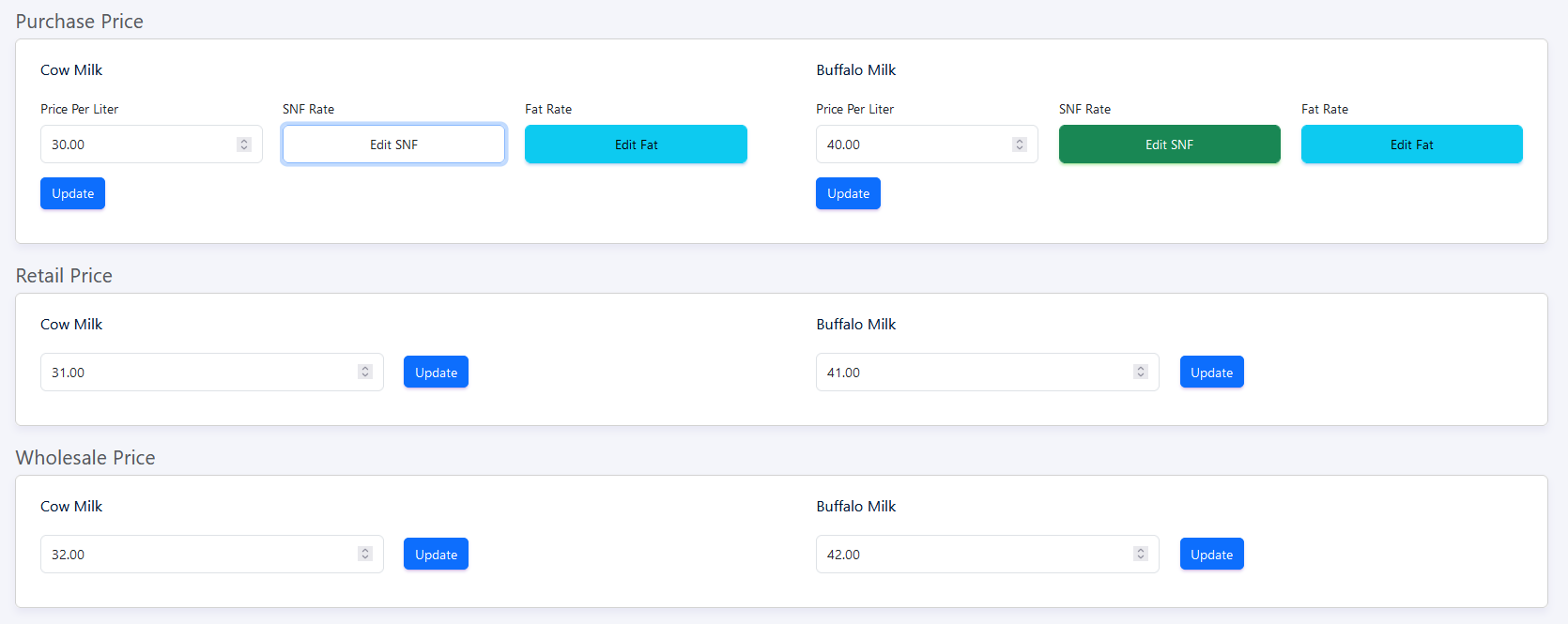Click Edit SNF for Cow Milk purchase price
The width and height of the screenshot is (1568, 624).
[393, 144]
